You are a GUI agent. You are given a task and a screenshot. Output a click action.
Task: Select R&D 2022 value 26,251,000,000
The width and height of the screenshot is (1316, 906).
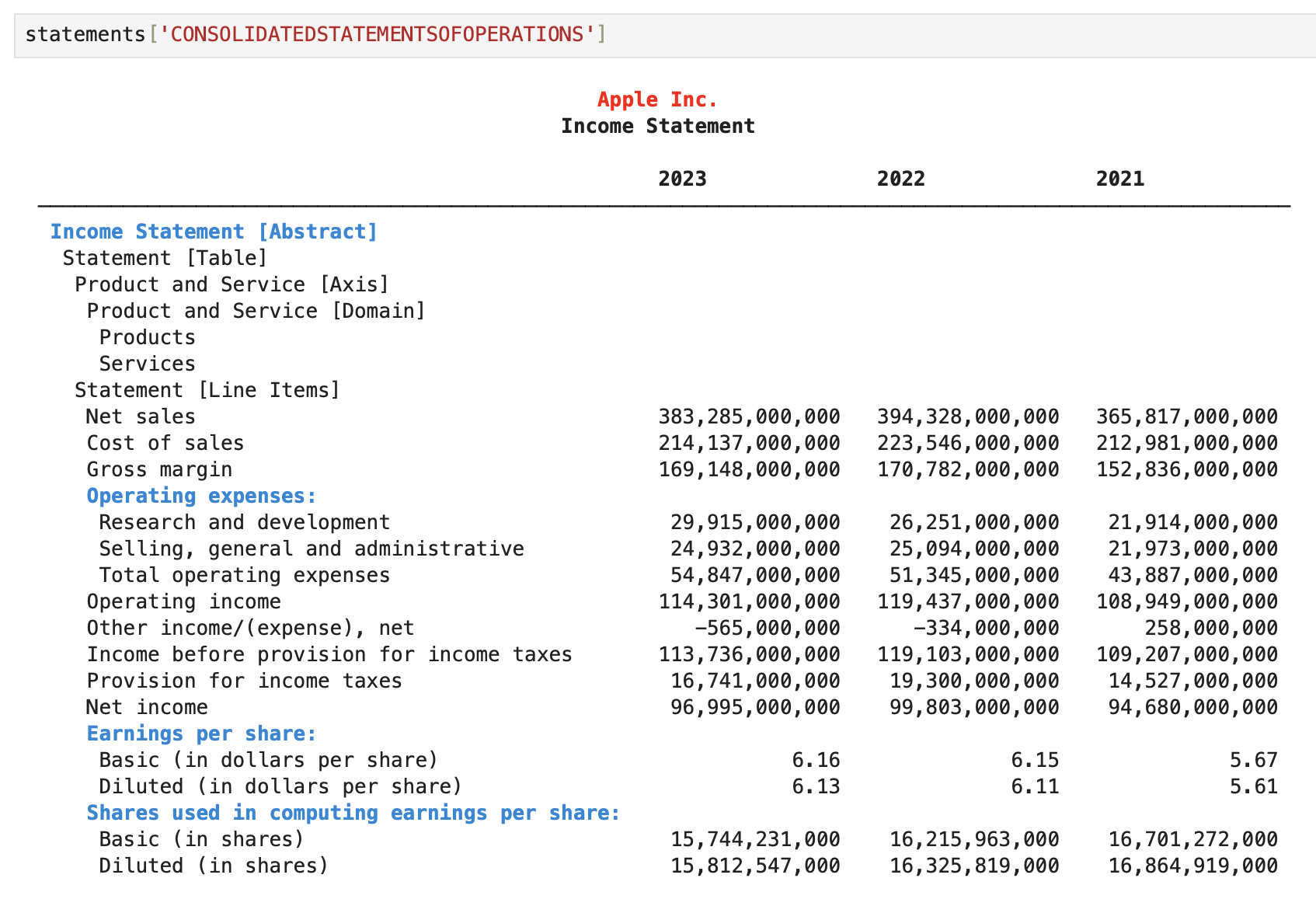click(x=974, y=522)
